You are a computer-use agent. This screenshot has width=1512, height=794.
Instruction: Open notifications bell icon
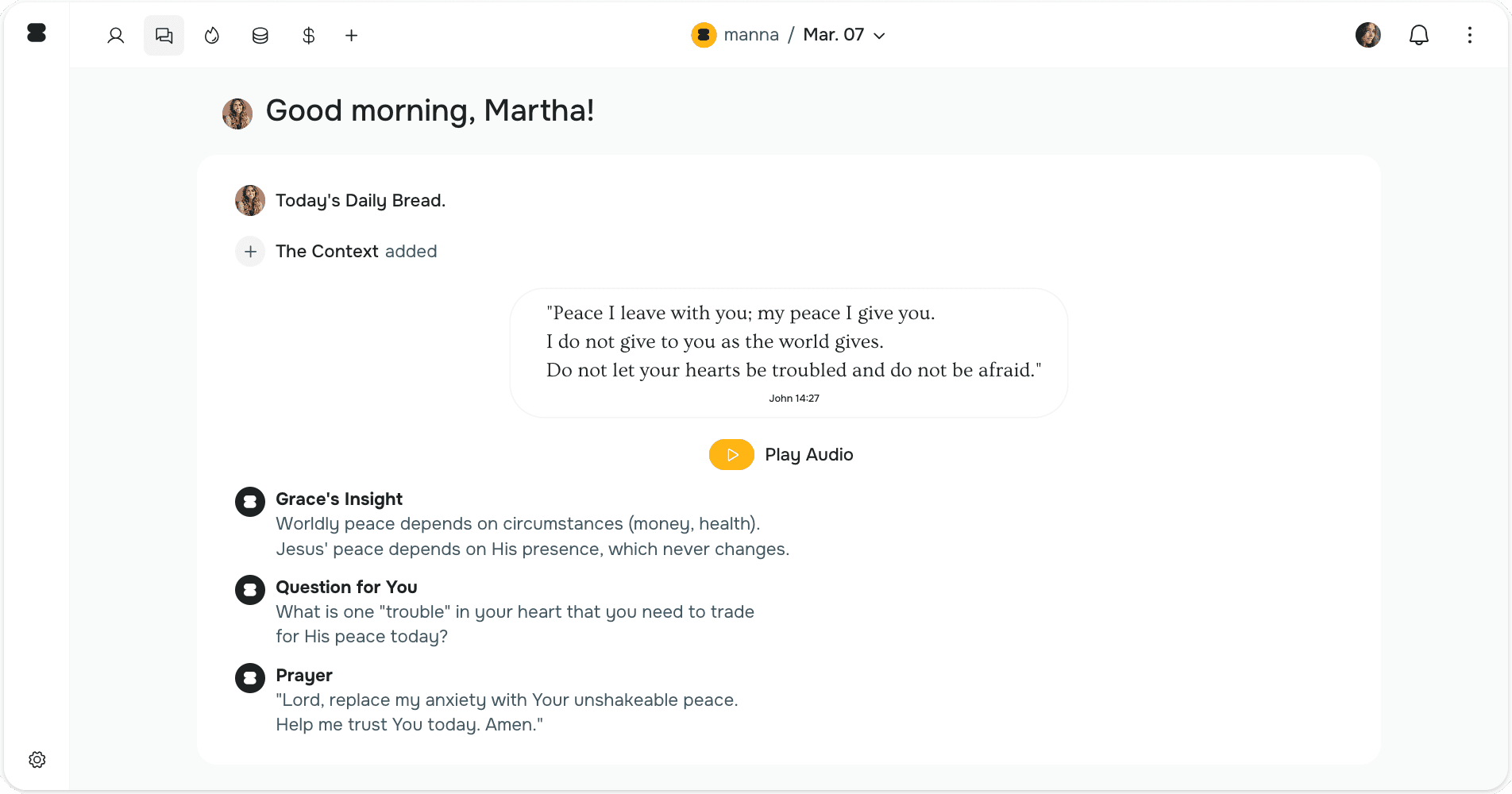(x=1419, y=35)
